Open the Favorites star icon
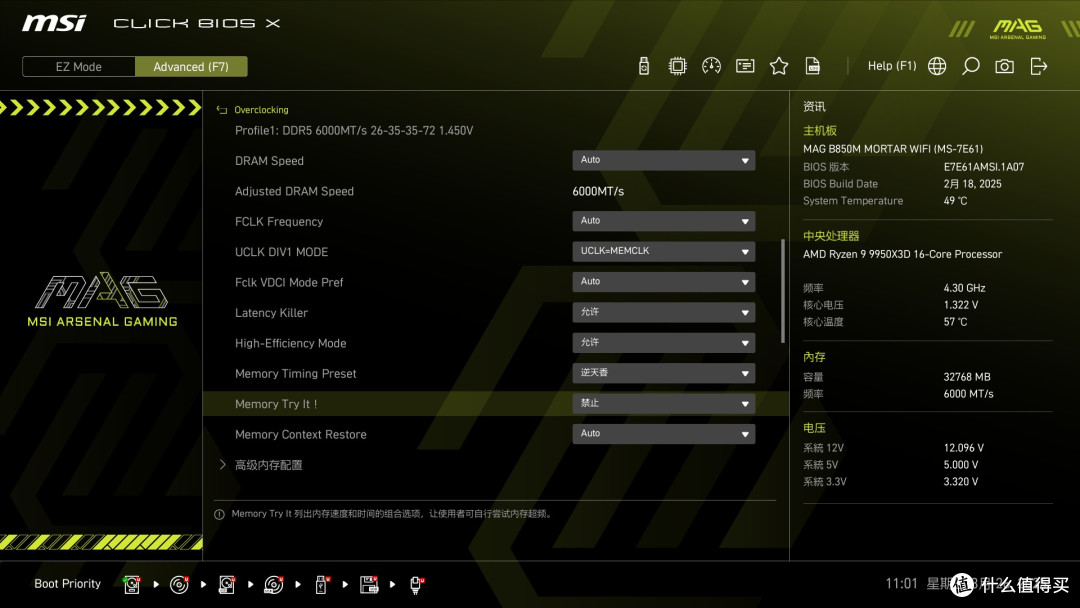This screenshot has width=1080, height=608. 779,66
